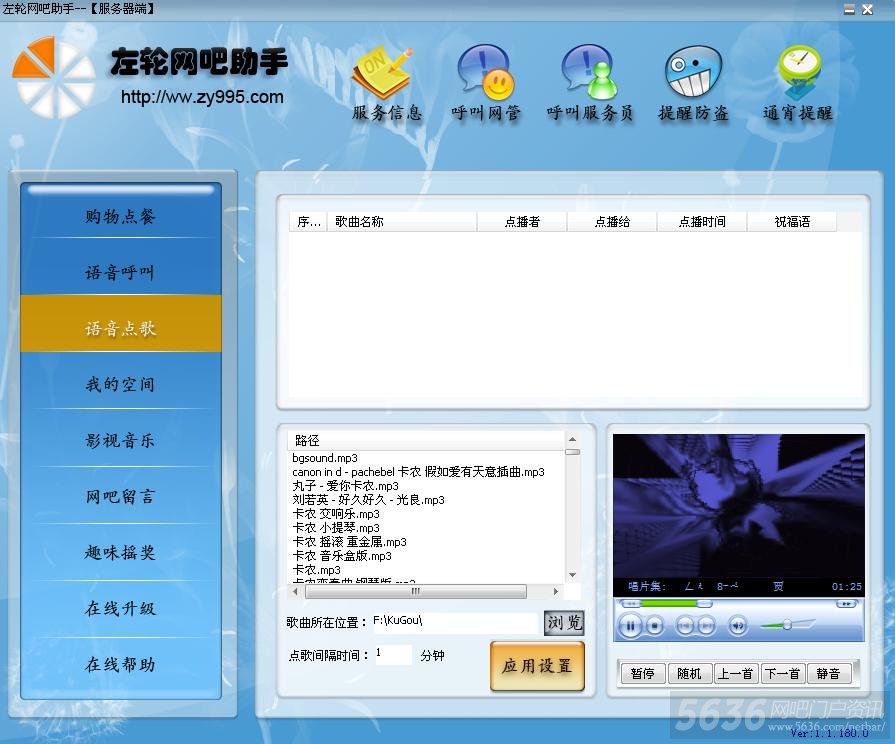Image resolution: width=895 pixels, height=744 pixels.
Task: Click the song list horizontal scrollbar thumb
Action: tap(416, 592)
